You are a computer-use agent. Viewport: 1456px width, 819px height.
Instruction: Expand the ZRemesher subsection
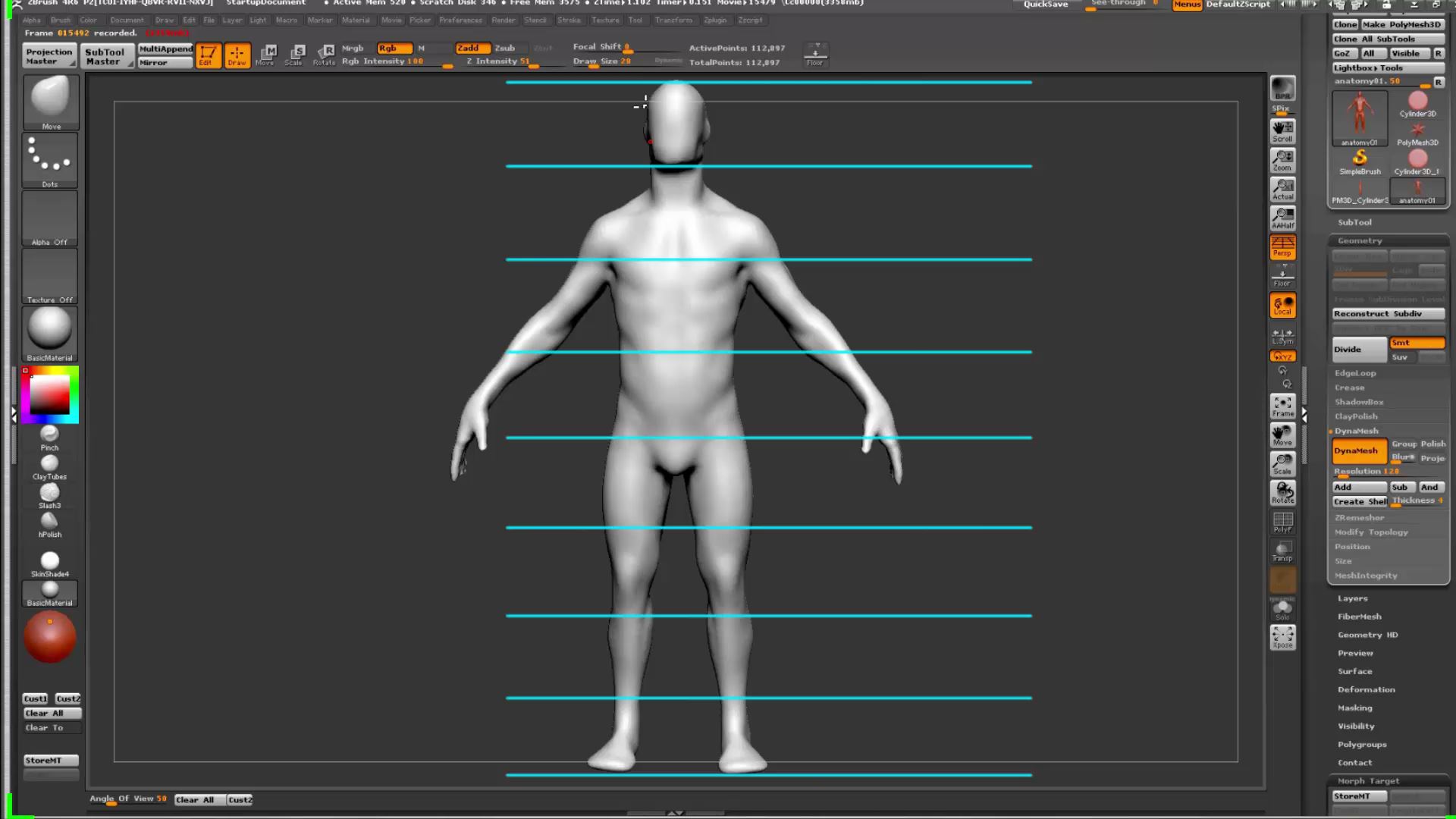(x=1359, y=517)
